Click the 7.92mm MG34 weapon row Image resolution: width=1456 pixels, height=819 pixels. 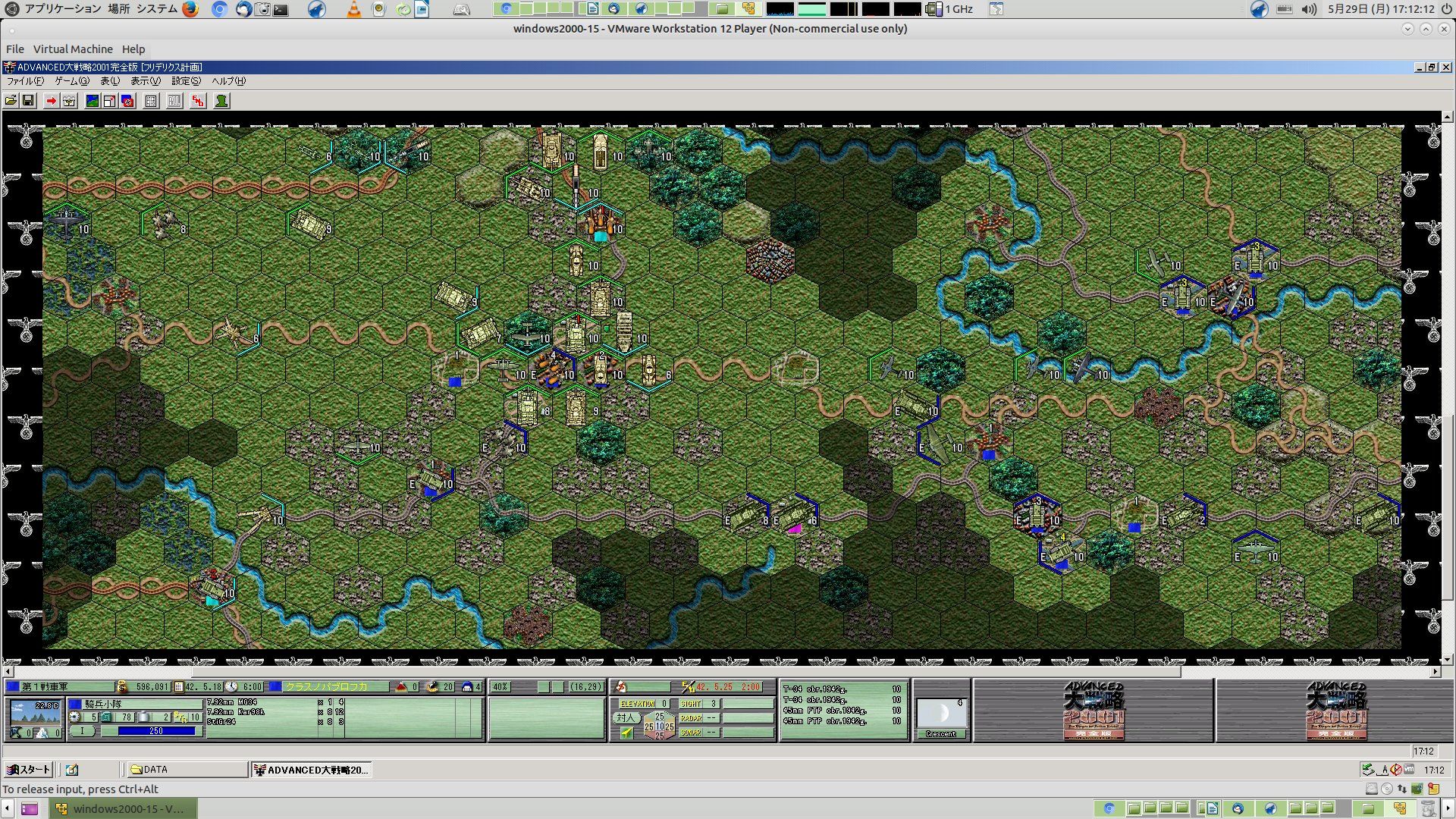tap(276, 702)
